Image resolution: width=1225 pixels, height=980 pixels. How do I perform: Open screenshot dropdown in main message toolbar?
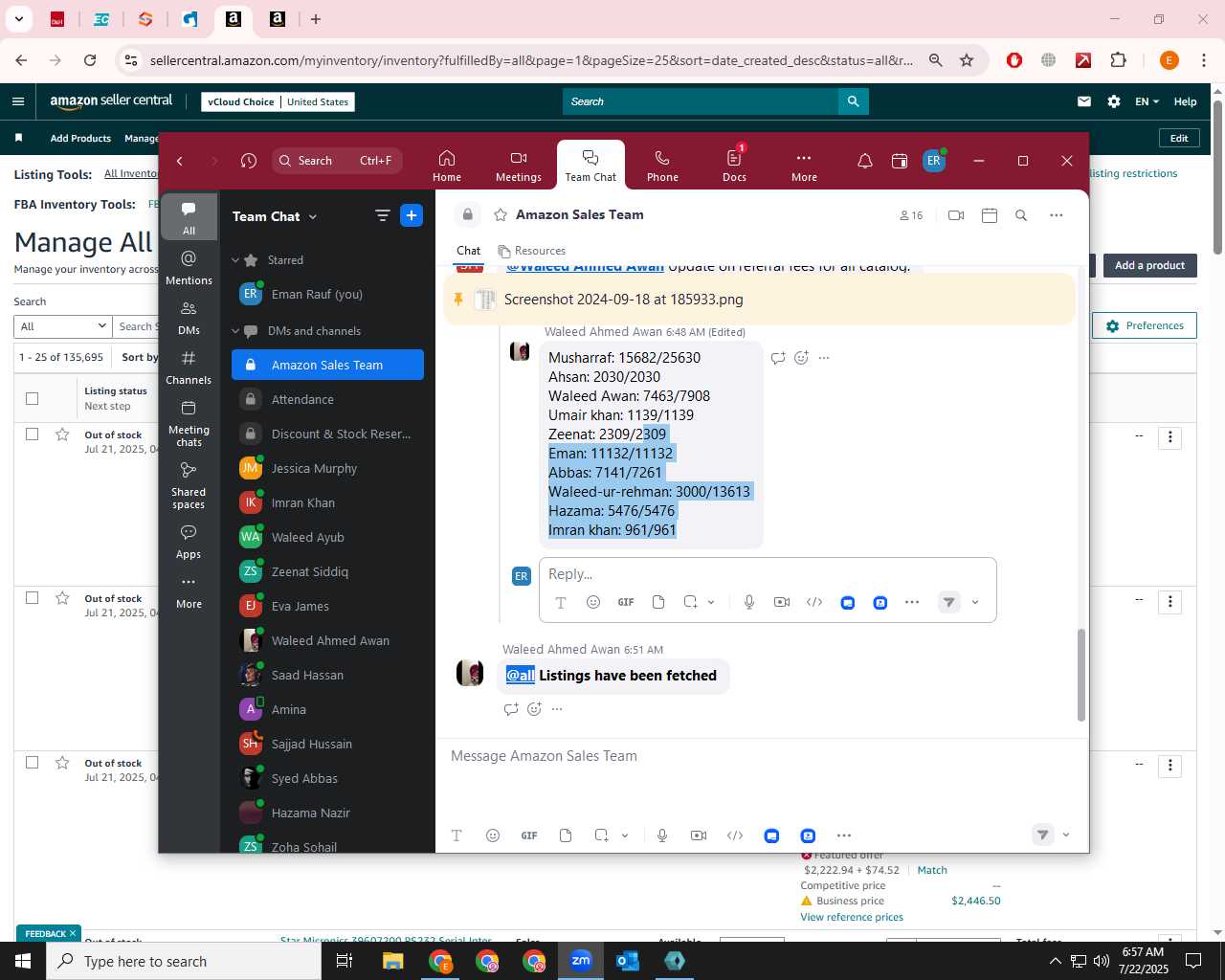tap(625, 835)
